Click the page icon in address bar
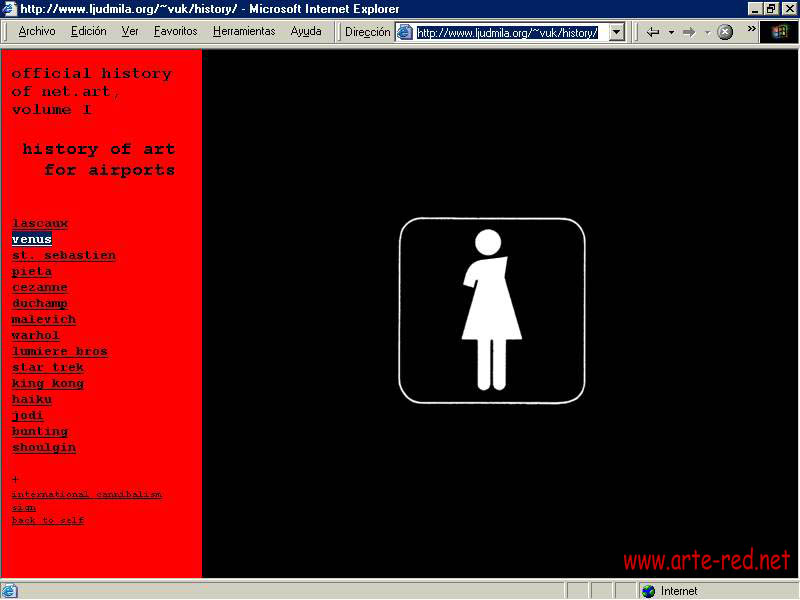This screenshot has height=600, width=800. point(405,32)
